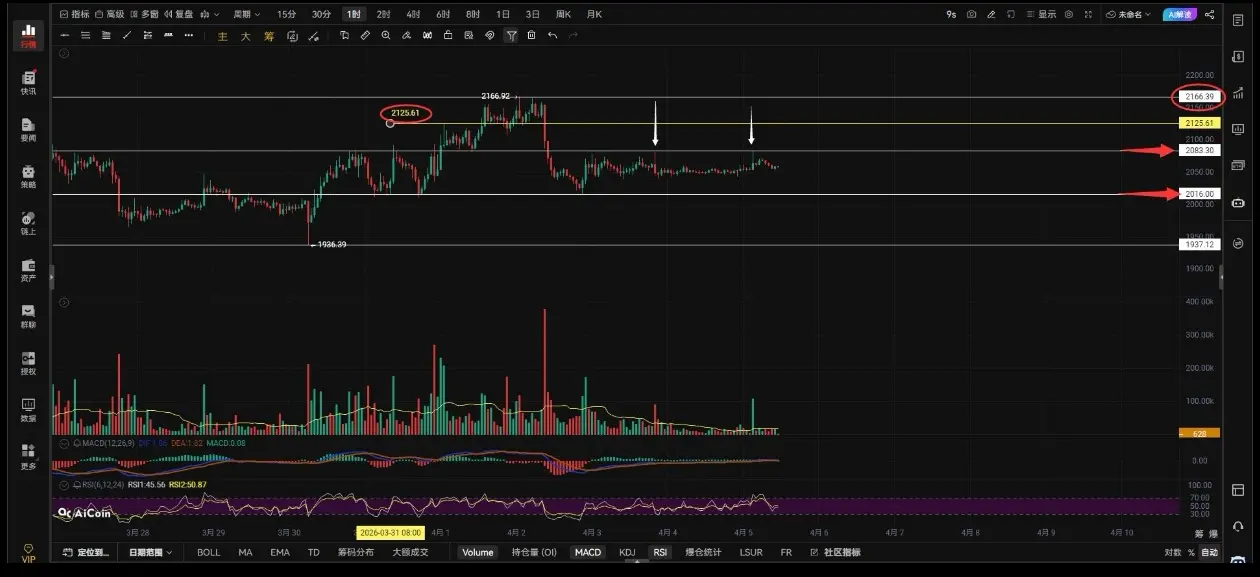
Task: Open the 更多 more sidebar icon
Action: coord(28,457)
